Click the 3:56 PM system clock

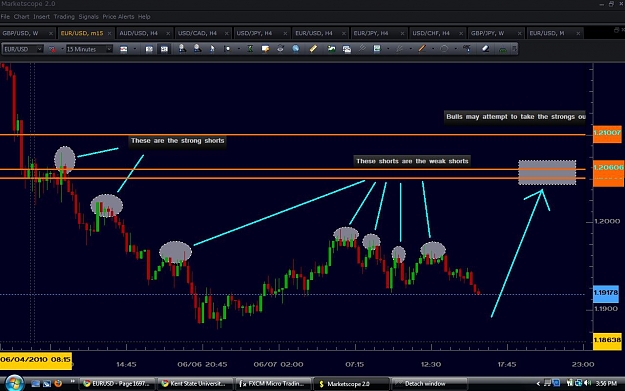point(606,384)
